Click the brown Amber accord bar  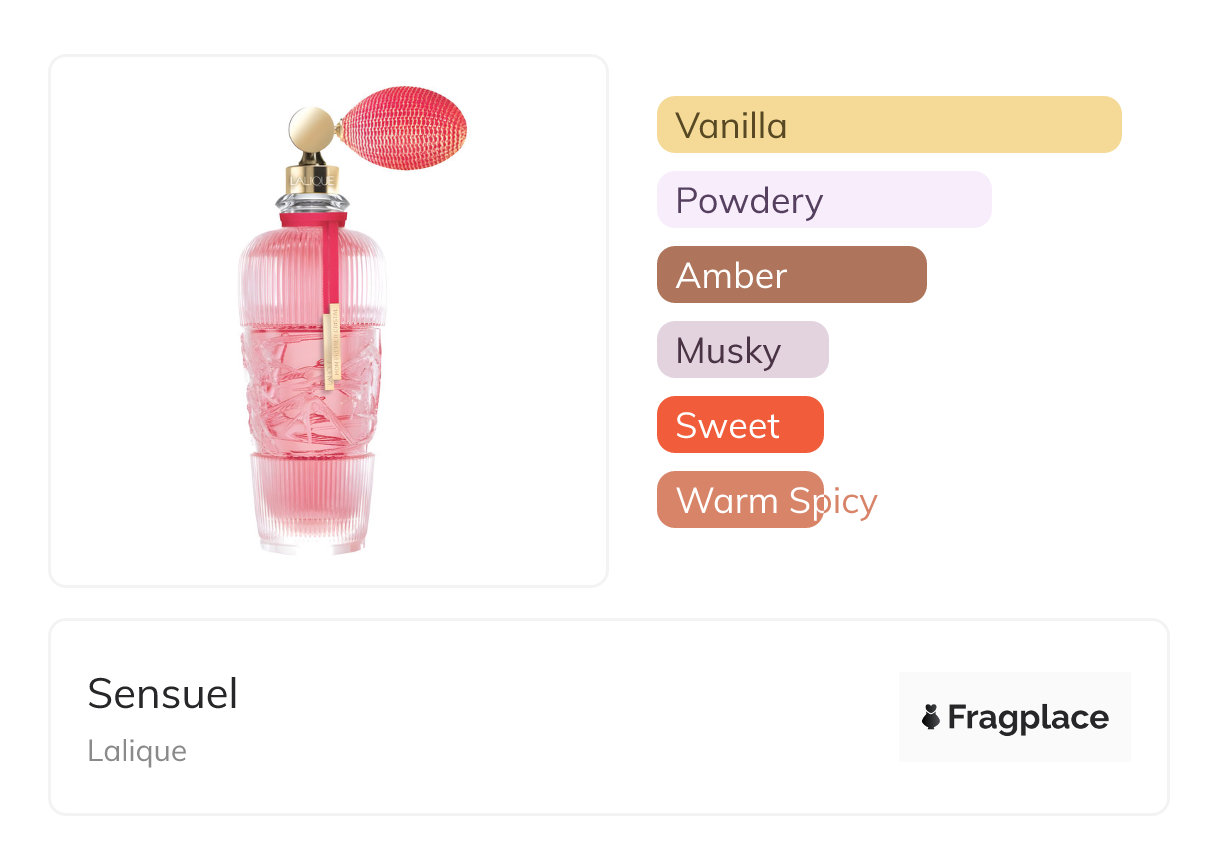(791, 275)
